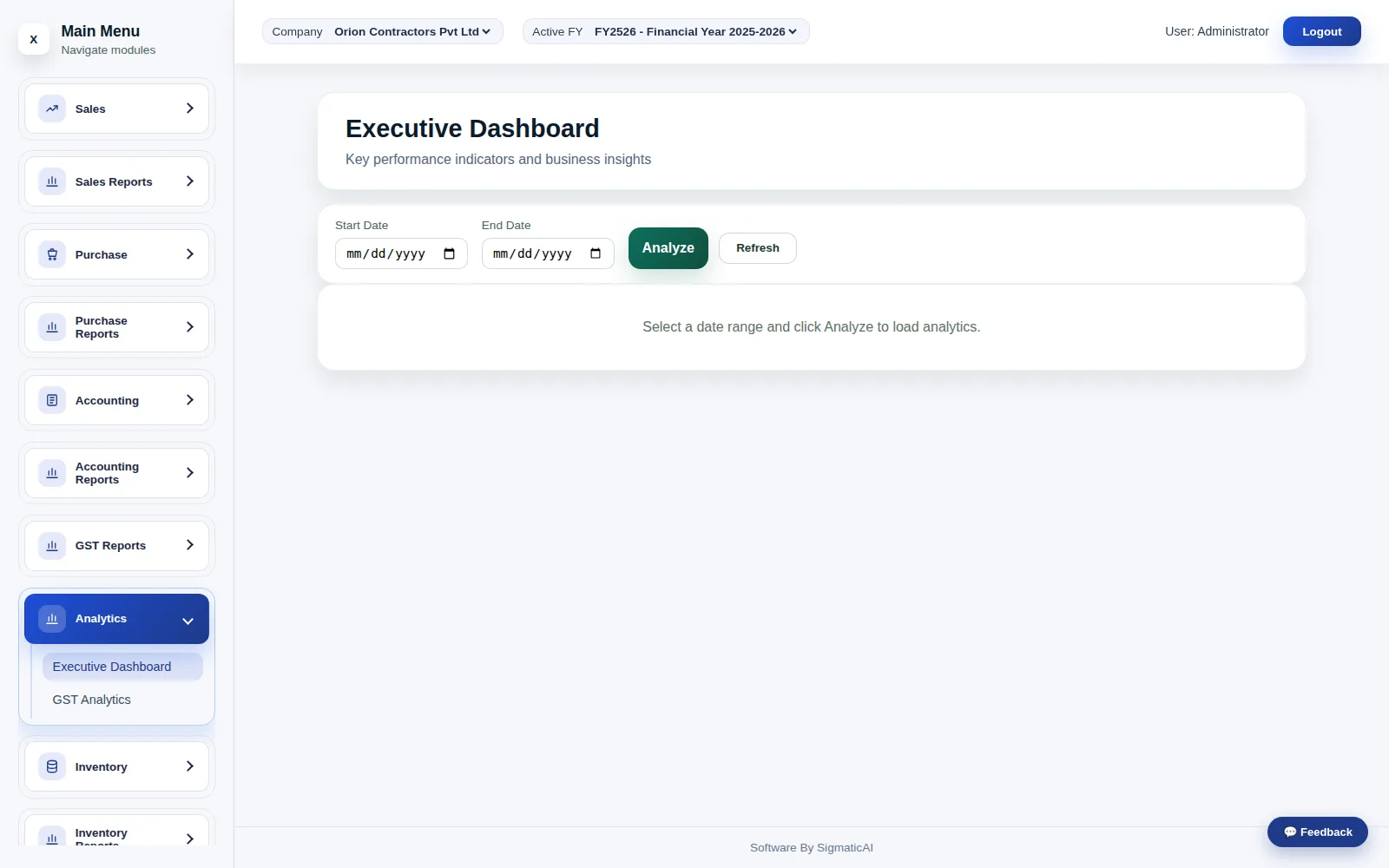
Task: Click the Accounting Reports bar chart icon
Action: [x=52, y=473]
